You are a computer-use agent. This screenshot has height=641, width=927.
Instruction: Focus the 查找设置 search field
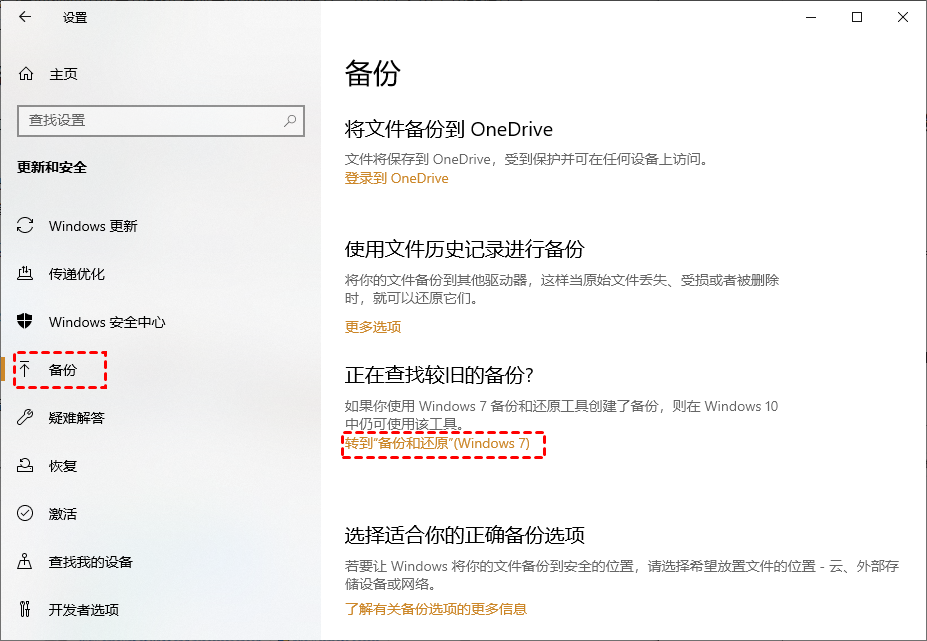pyautogui.click(x=161, y=121)
